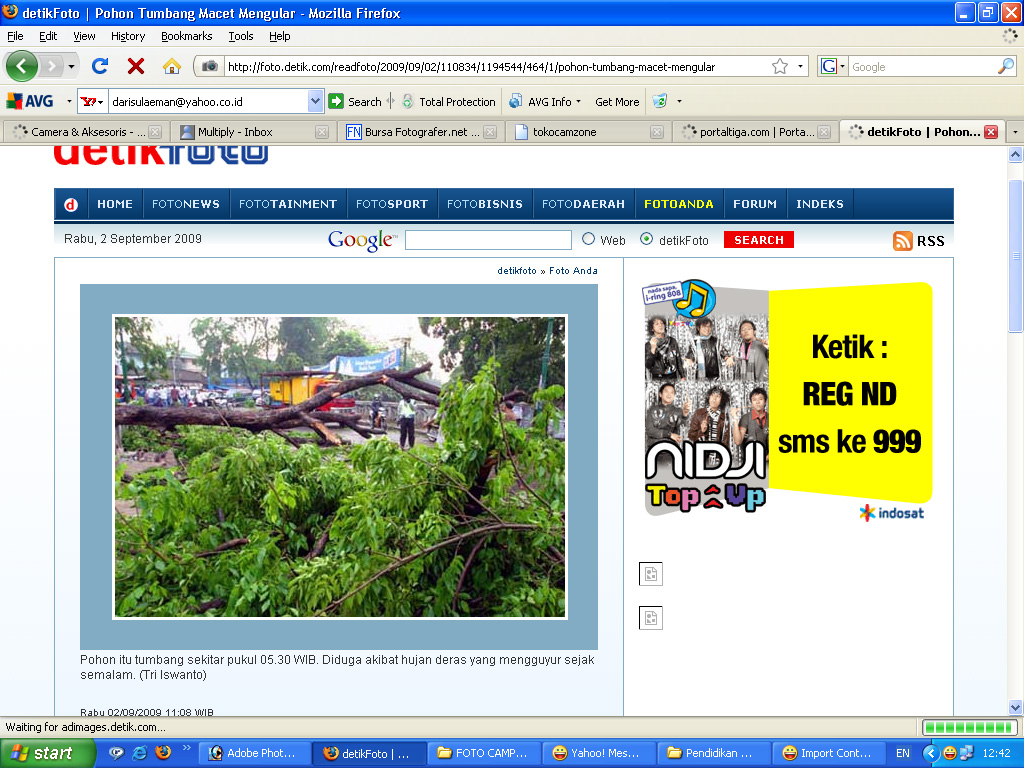List all tabs dropdown arrow
This screenshot has height=768, width=1024.
pyautogui.click(x=1015, y=132)
